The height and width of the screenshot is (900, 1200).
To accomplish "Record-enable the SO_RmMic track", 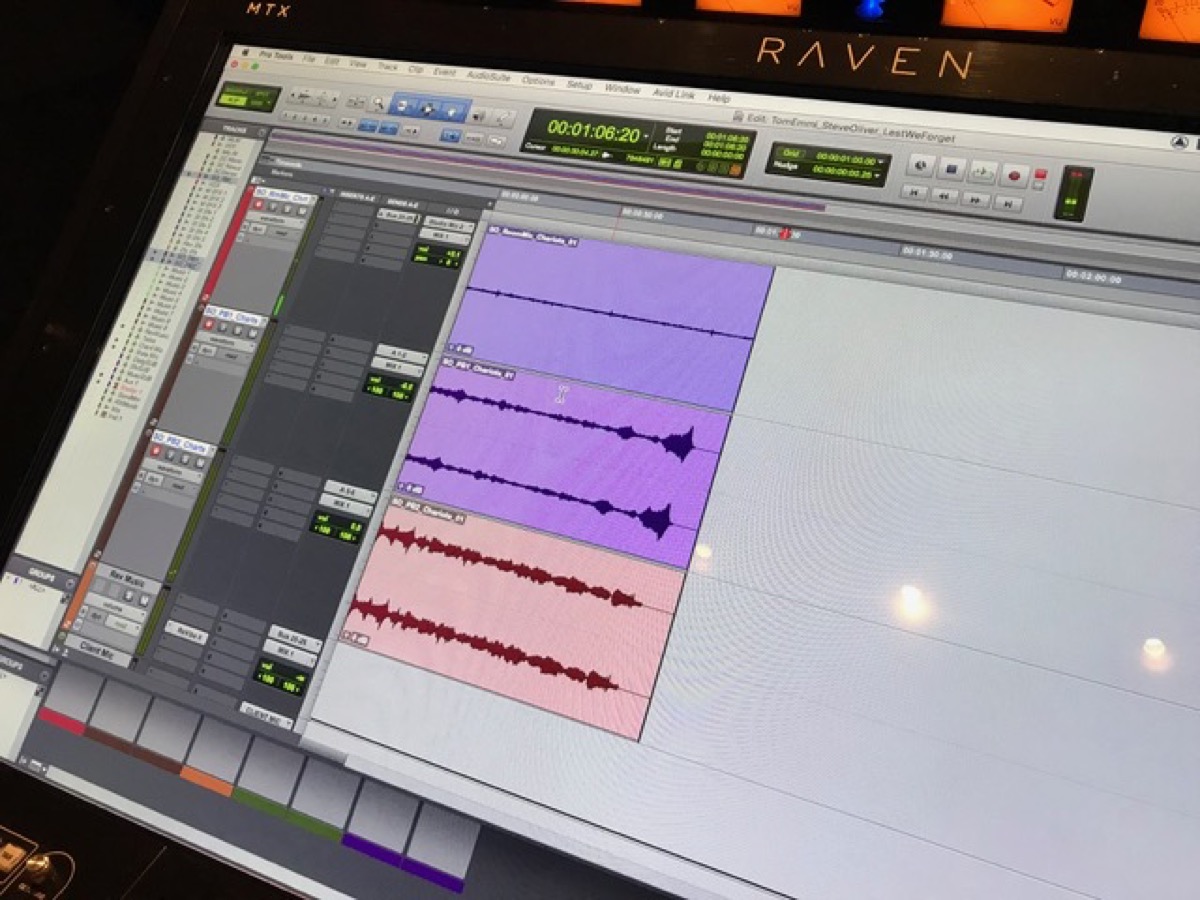I will click(x=260, y=204).
